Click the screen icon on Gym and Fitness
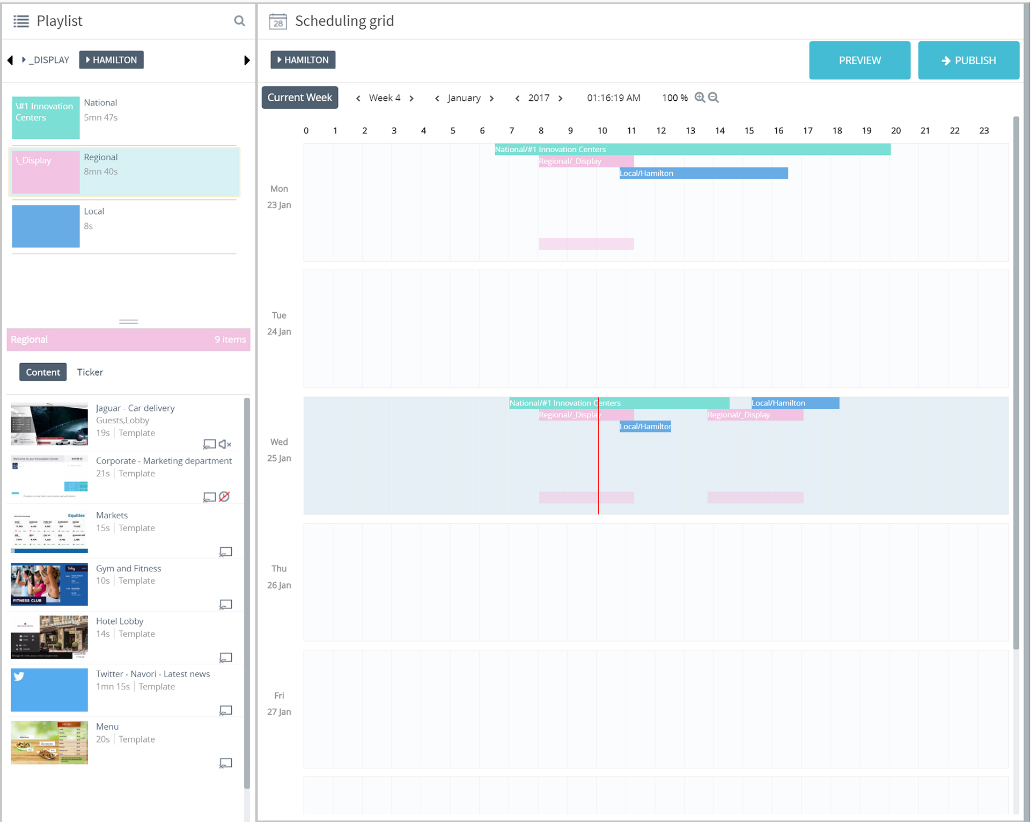The width and height of the screenshot is (1031, 822). 225,604
